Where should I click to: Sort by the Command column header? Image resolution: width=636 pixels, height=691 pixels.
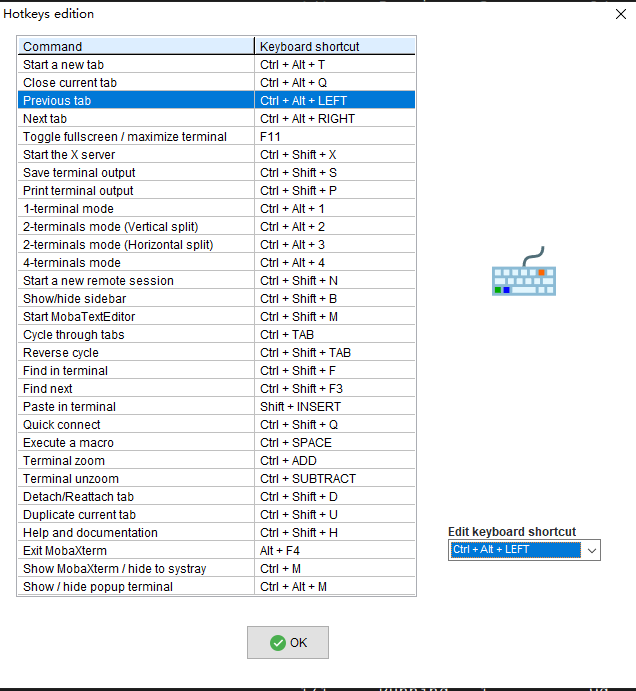(136, 46)
